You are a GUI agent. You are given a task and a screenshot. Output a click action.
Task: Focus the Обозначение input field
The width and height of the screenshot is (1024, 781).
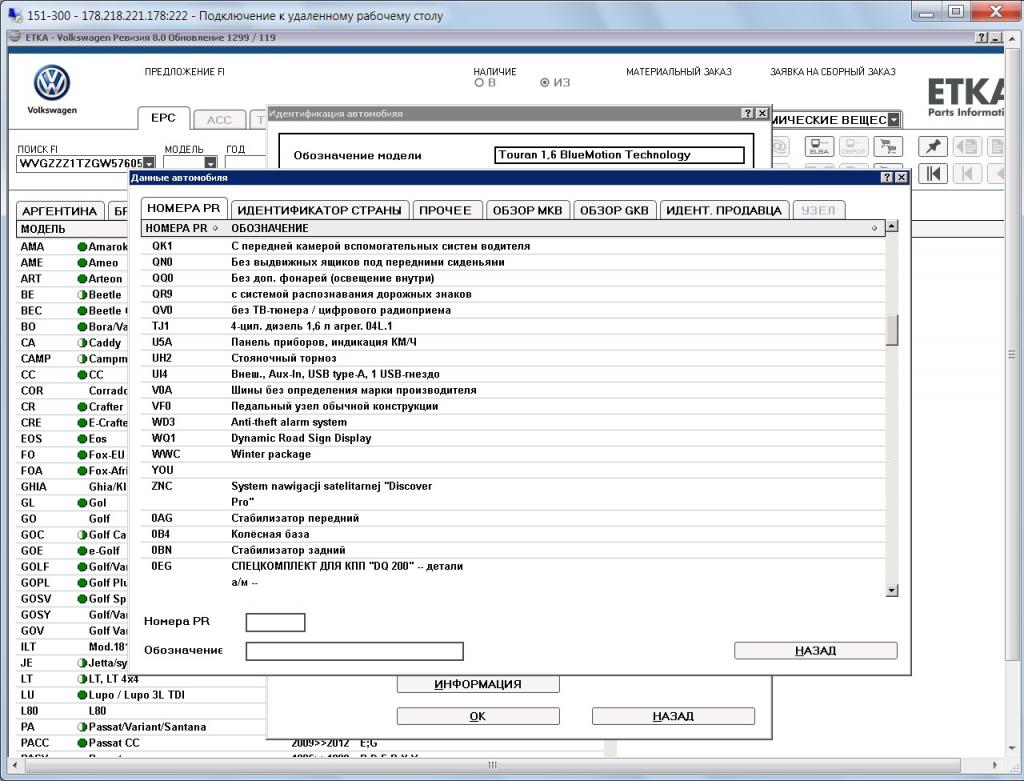(355, 651)
